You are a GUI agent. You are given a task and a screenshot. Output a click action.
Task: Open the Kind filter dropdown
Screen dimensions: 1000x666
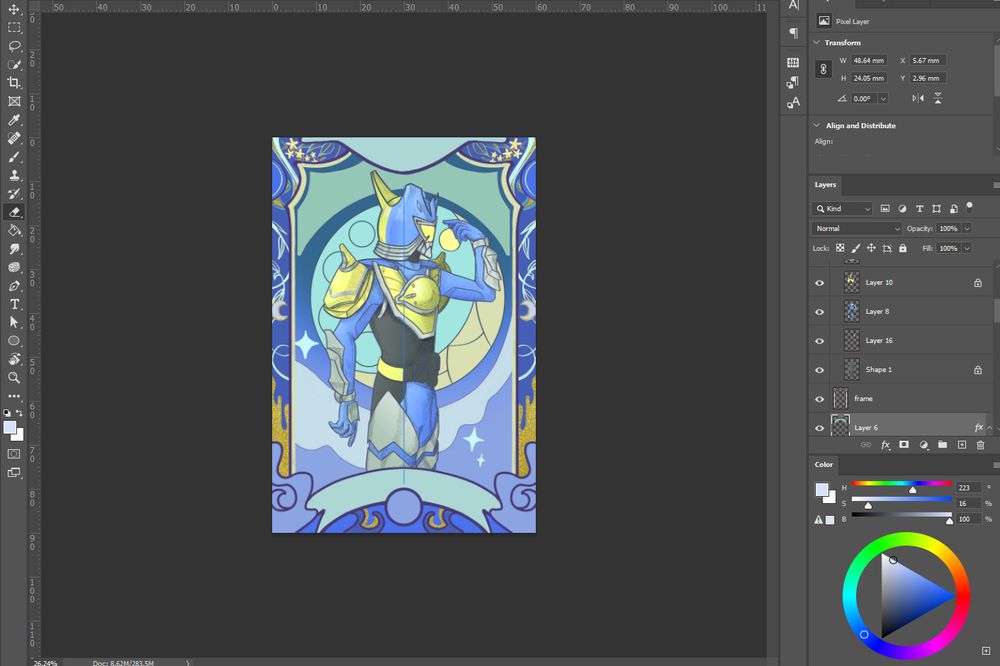click(842, 209)
